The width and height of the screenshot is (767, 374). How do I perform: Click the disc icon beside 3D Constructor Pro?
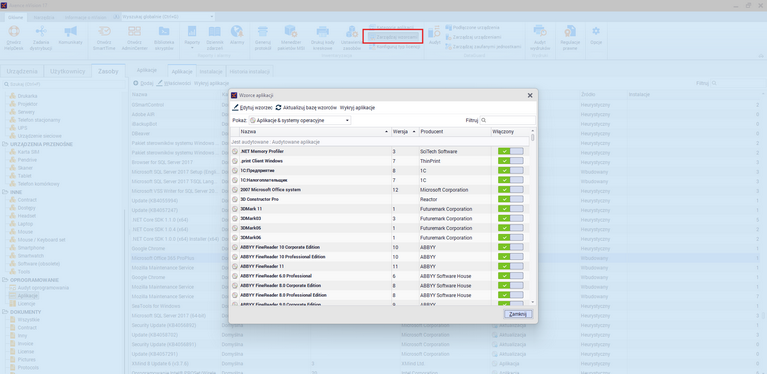tap(235, 199)
